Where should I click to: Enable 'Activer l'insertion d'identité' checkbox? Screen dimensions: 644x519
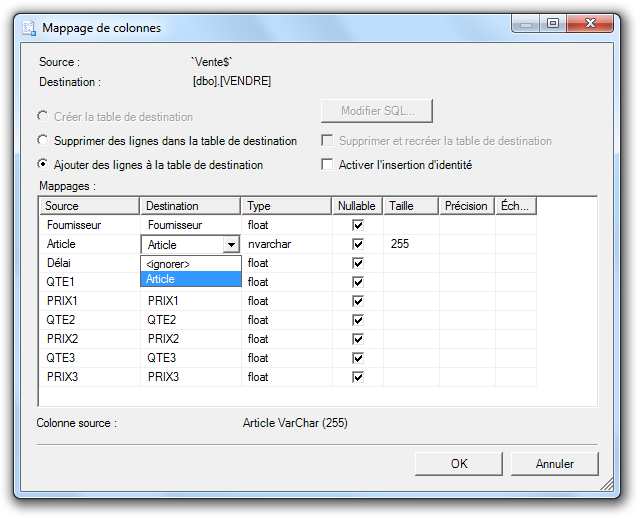coord(327,165)
